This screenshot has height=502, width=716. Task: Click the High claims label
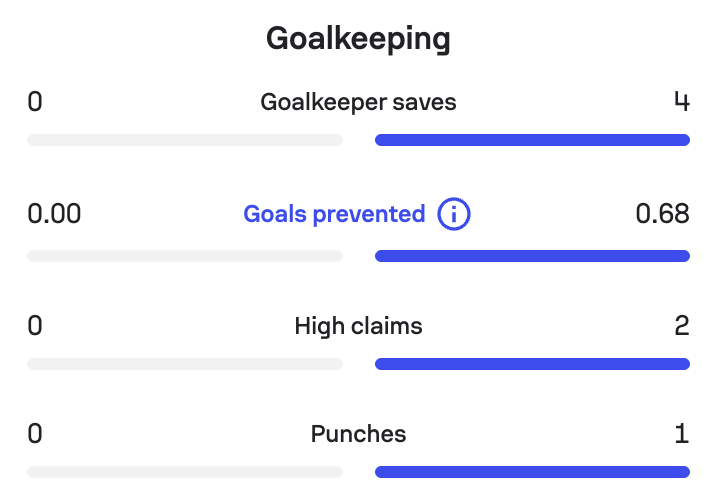[x=358, y=326]
